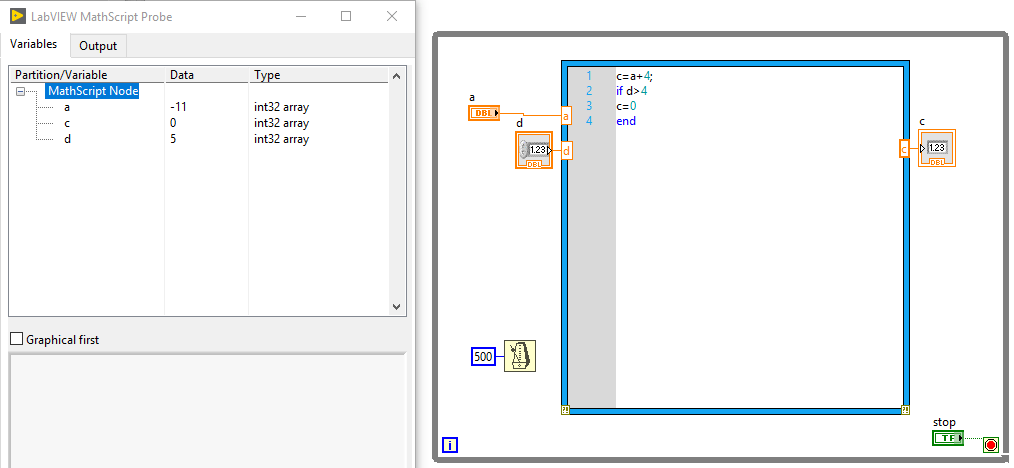Click the Partition/Variable column header
The width and height of the screenshot is (1014, 468).
pos(87,75)
